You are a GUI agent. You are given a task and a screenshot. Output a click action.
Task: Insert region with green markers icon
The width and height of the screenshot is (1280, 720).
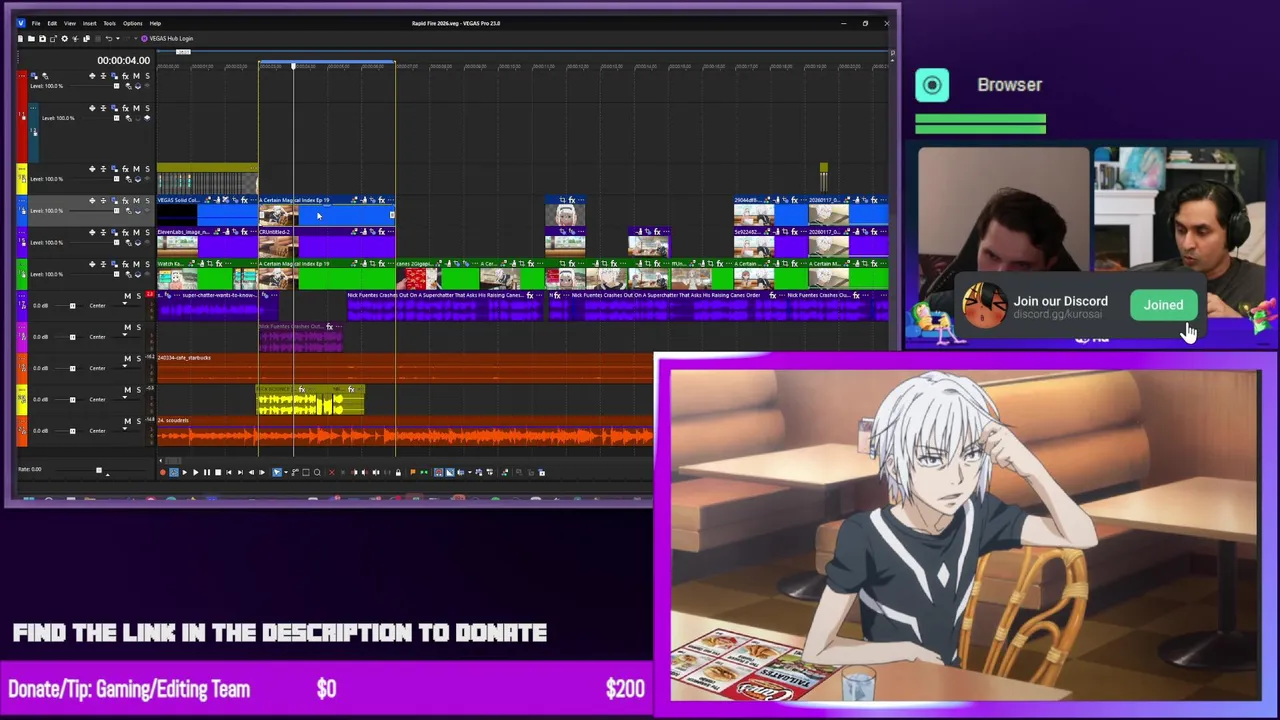click(424, 472)
